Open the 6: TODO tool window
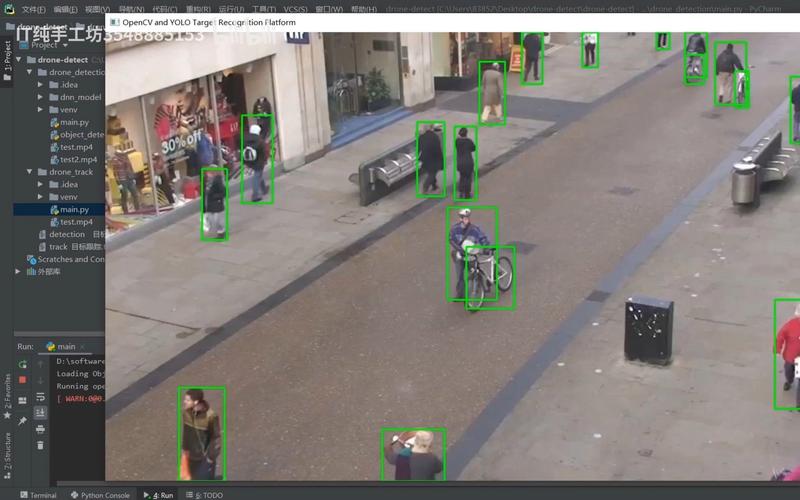800x500 pixels. pyautogui.click(x=205, y=495)
